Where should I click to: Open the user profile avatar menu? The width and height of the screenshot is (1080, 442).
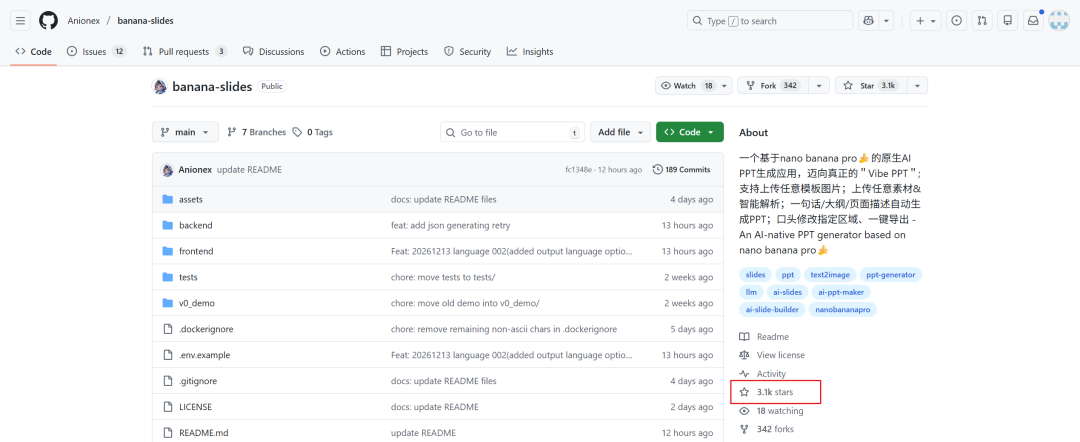click(x=1059, y=21)
